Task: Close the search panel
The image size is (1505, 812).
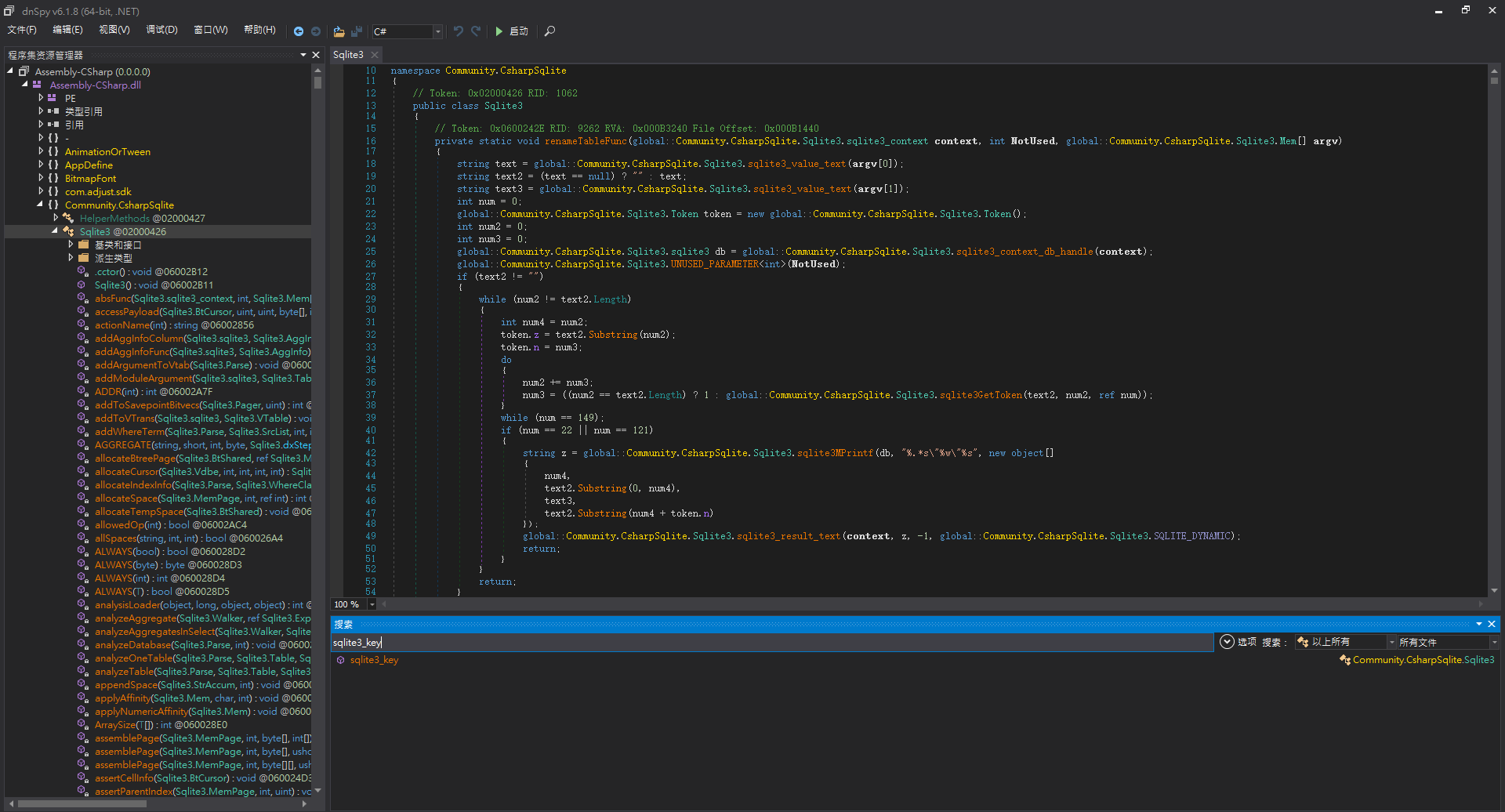Action: pyautogui.click(x=1492, y=624)
